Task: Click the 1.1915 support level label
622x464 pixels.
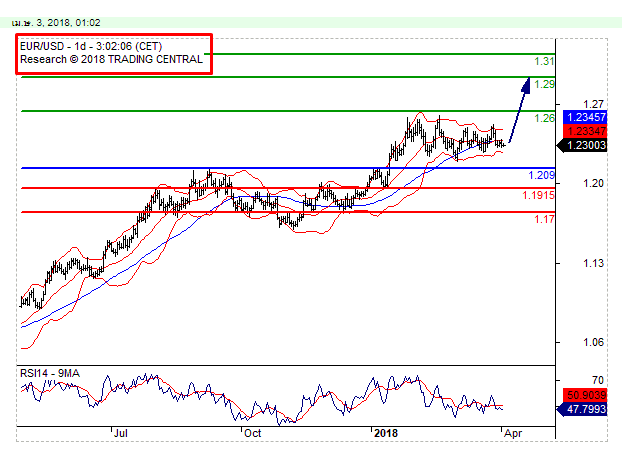Action: [x=538, y=195]
